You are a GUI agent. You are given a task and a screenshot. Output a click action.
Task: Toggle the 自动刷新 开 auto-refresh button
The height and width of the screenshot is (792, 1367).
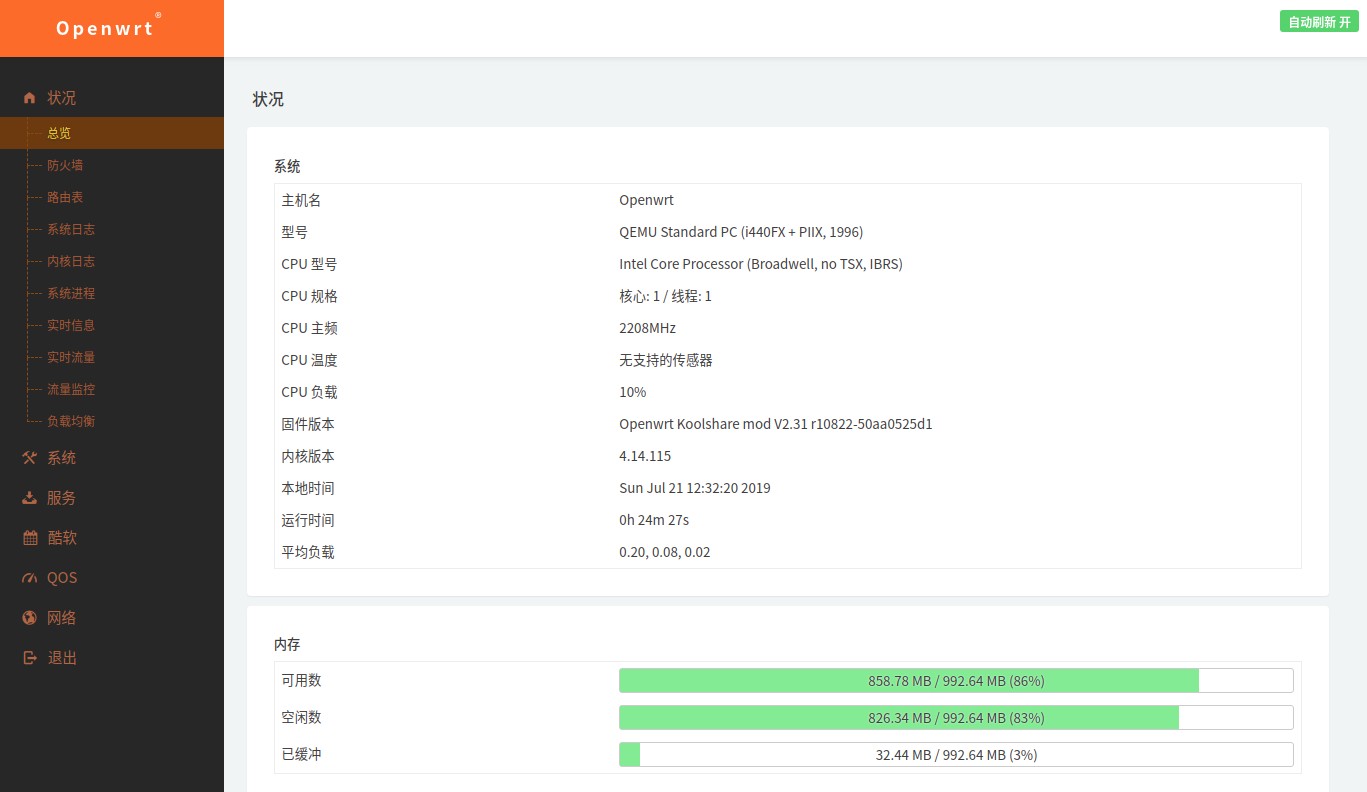point(1318,22)
